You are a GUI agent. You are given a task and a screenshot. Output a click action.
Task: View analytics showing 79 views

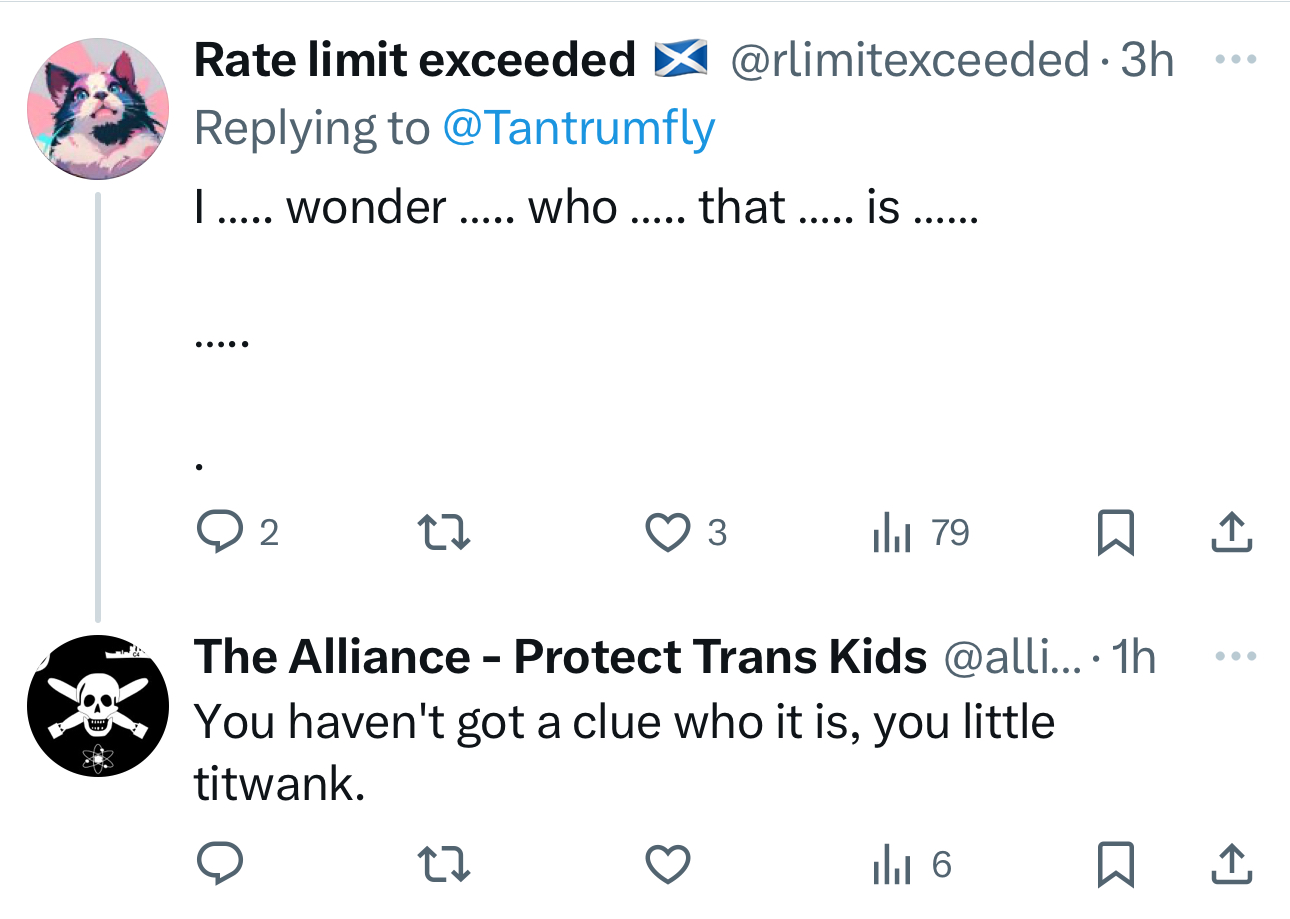click(x=920, y=533)
